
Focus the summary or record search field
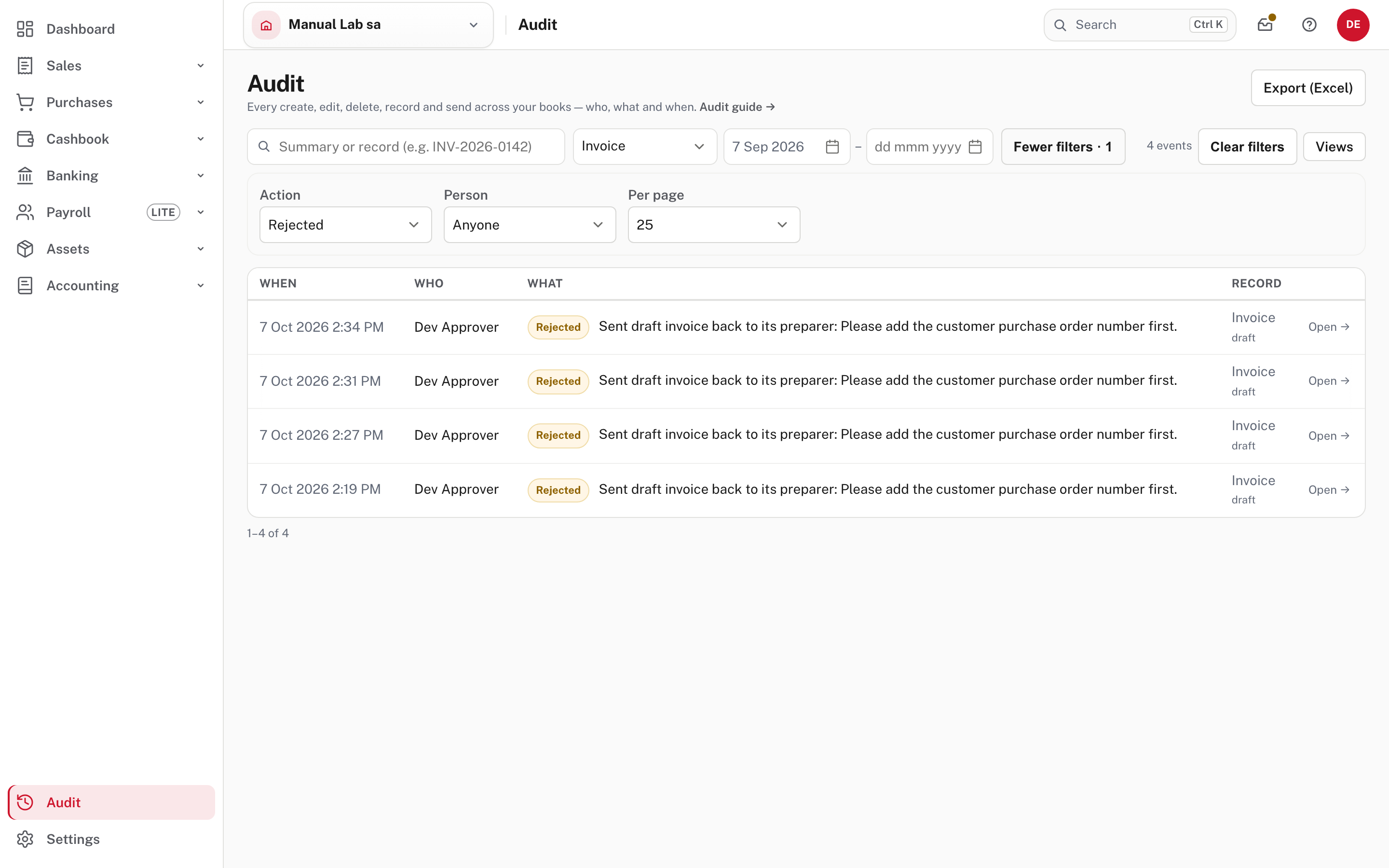(406, 147)
